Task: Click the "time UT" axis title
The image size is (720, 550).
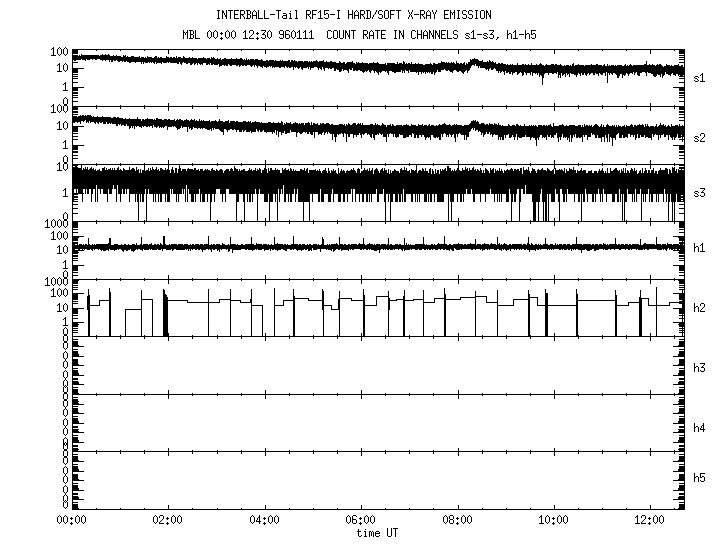Action: (x=377, y=533)
